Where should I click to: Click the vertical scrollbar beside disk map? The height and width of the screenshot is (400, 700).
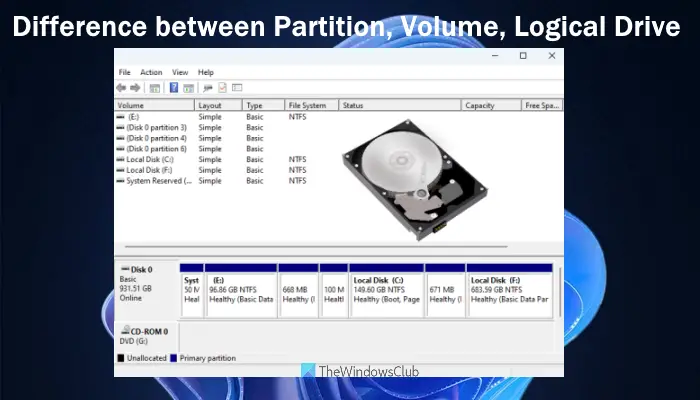pos(559,291)
